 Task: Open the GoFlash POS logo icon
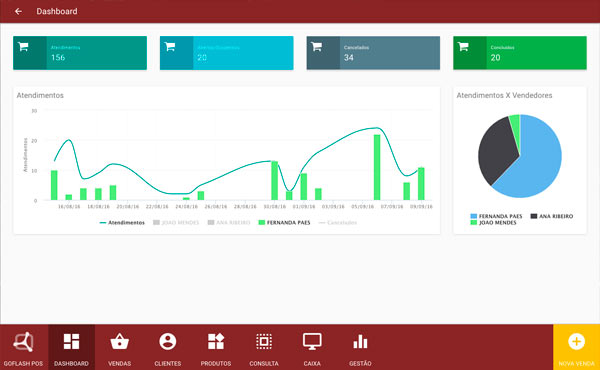click(x=23, y=342)
